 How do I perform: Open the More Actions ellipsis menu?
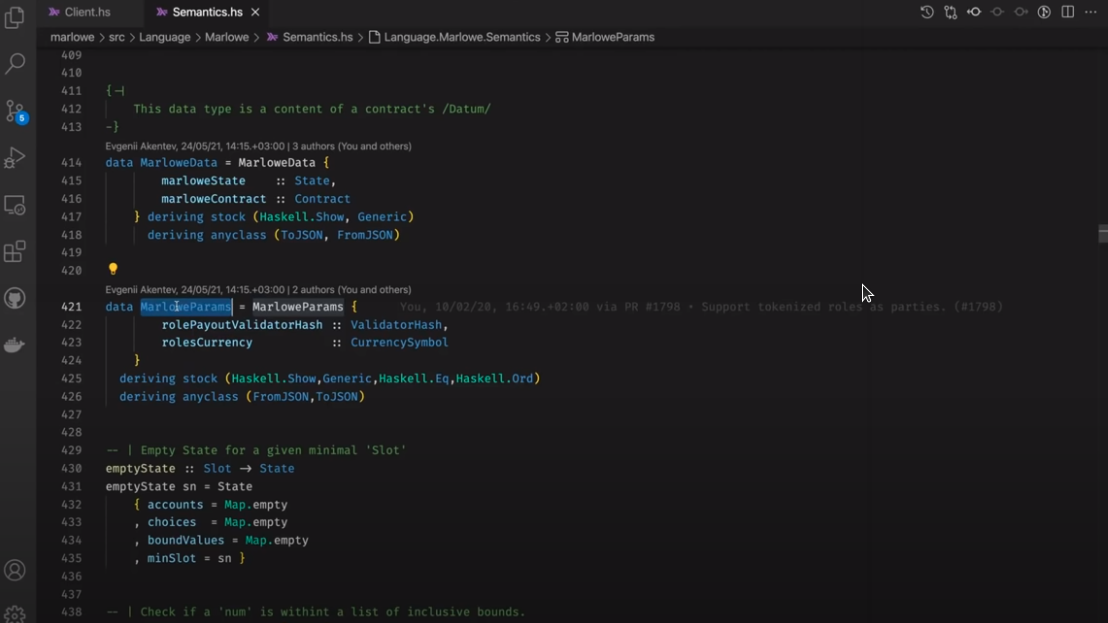coord(1091,12)
